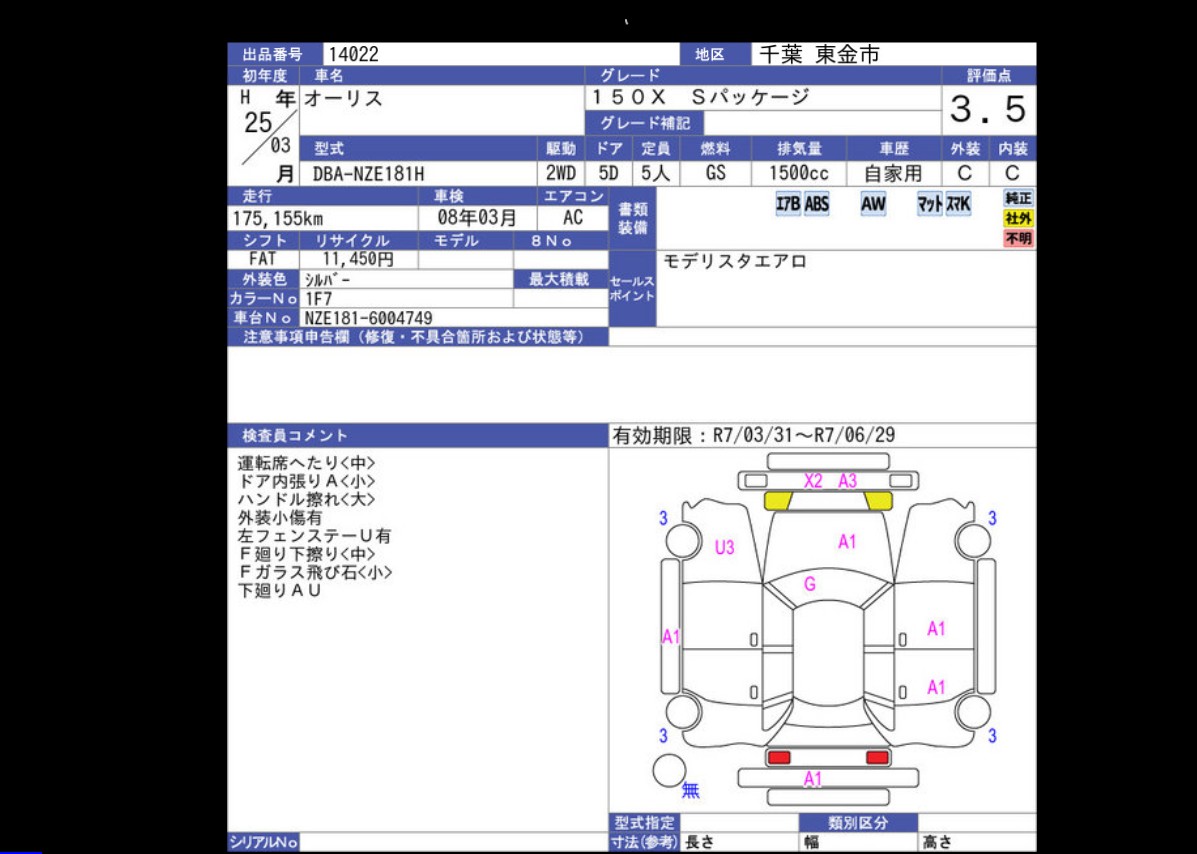The image size is (1197, 854).
Task: Click the 2WD drive value
Action: [561, 173]
